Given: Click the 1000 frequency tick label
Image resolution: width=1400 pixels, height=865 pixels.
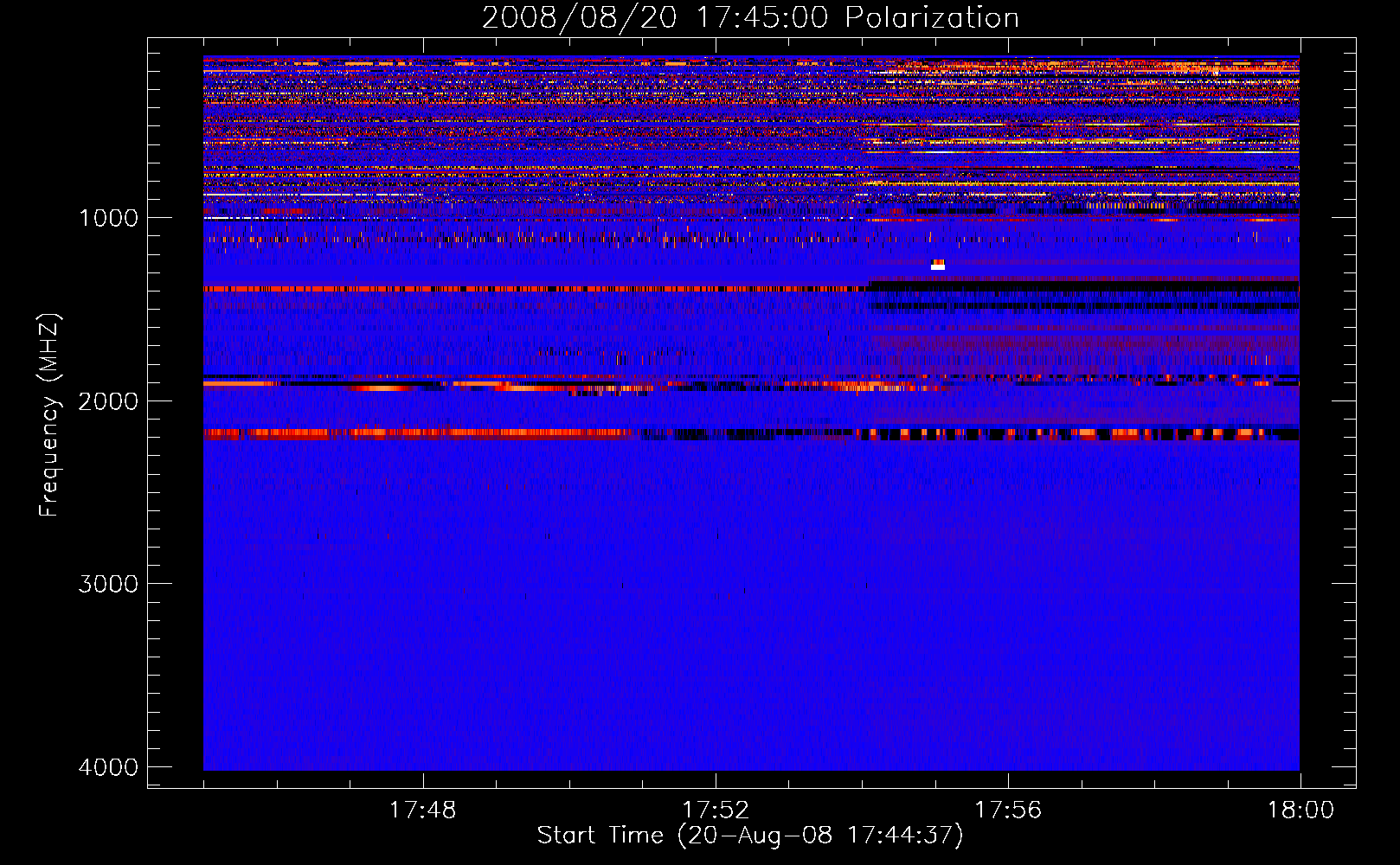Looking at the screenshot, I should [x=108, y=217].
